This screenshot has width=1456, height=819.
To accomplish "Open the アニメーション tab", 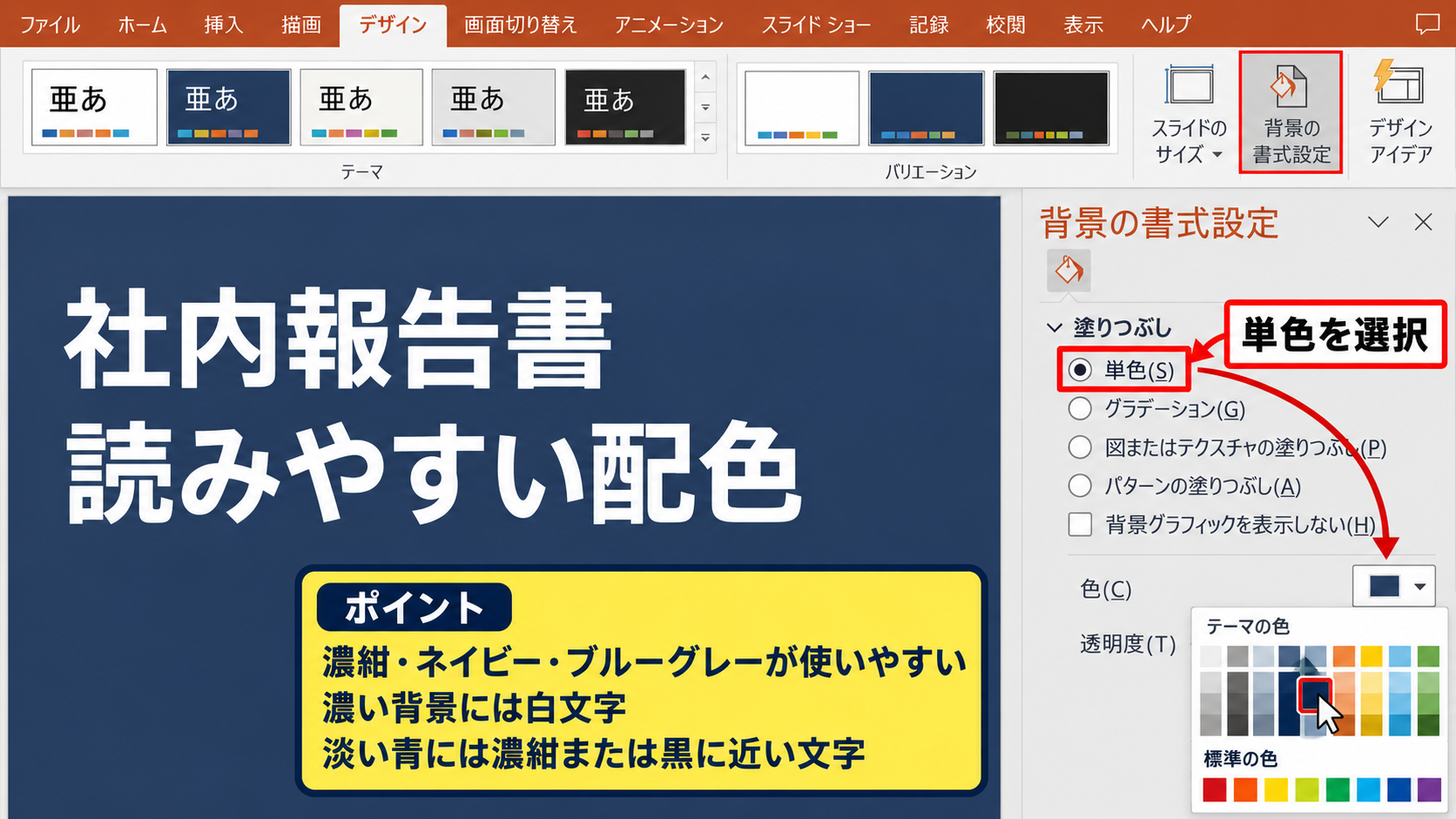I will [669, 24].
